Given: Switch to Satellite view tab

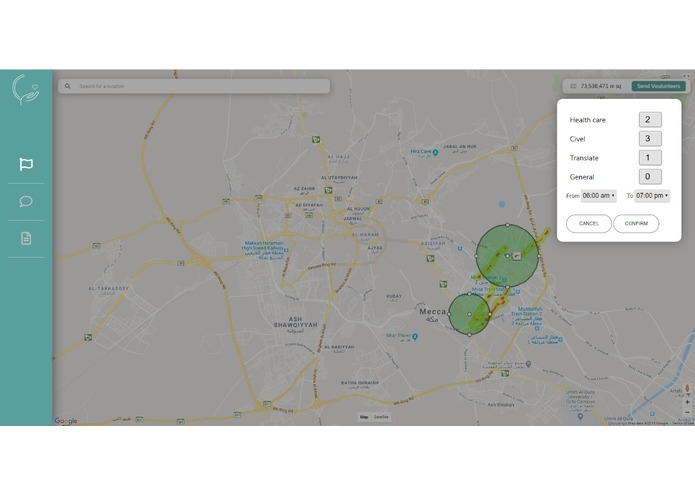Looking at the screenshot, I should click(381, 417).
